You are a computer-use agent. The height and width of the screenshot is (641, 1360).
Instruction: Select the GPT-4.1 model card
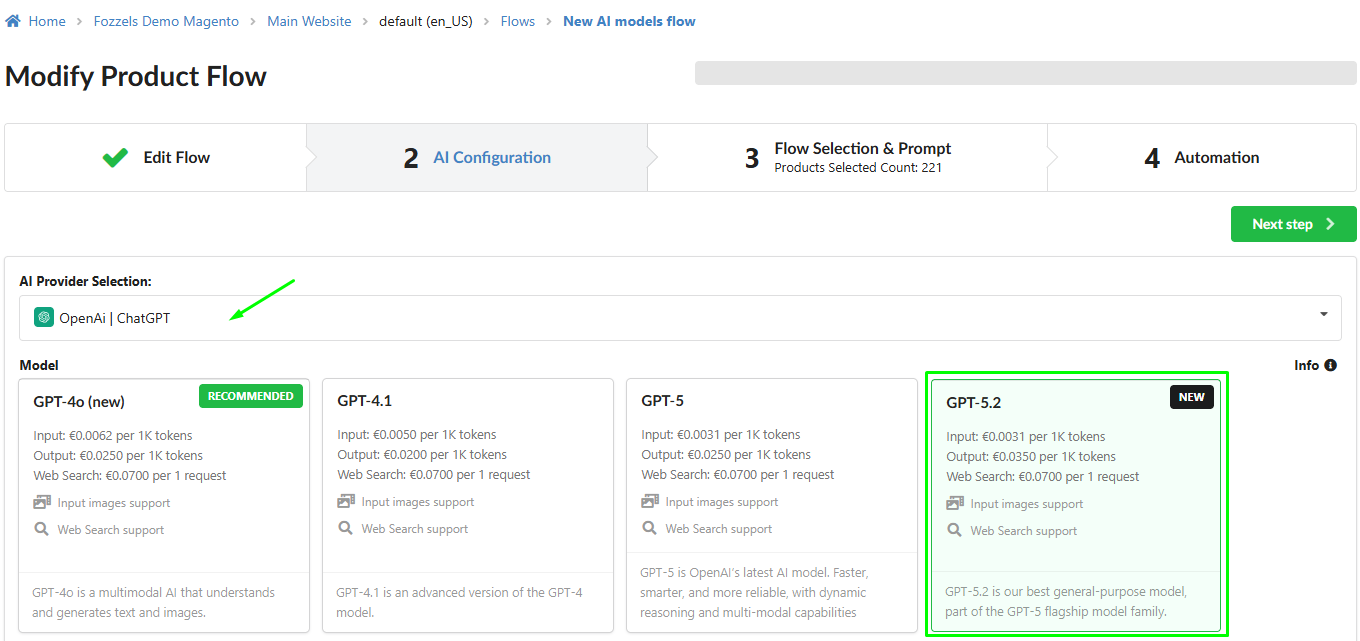point(468,505)
